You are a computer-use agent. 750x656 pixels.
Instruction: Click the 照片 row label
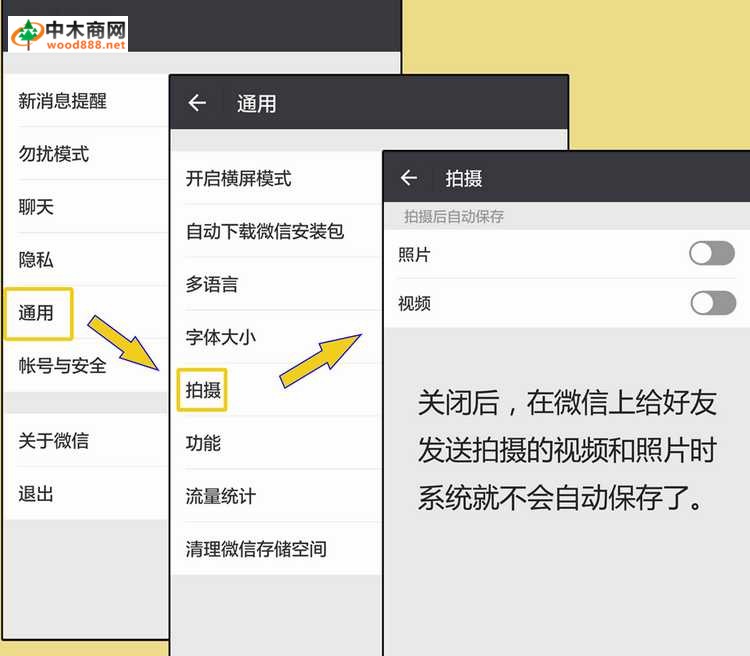tap(414, 254)
